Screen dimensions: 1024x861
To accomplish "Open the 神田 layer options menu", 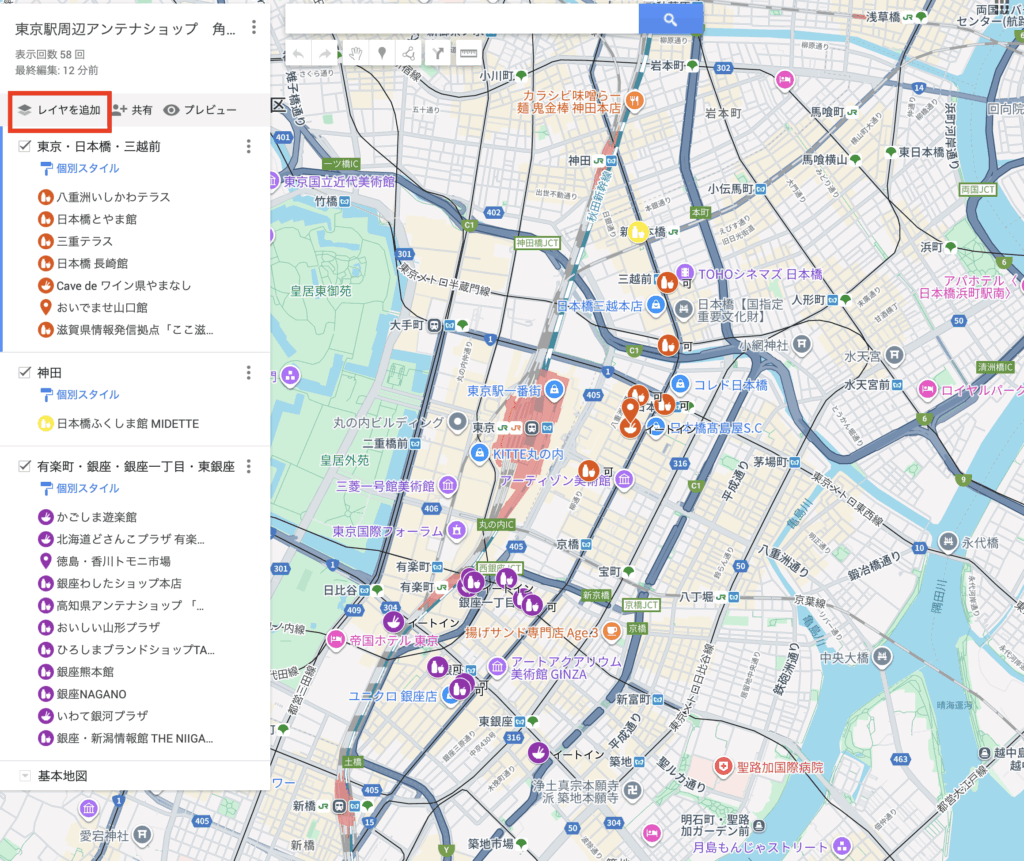I will click(249, 373).
